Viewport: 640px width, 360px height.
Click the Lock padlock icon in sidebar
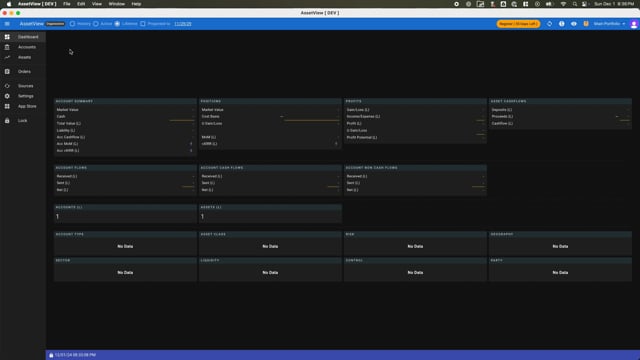point(7,120)
